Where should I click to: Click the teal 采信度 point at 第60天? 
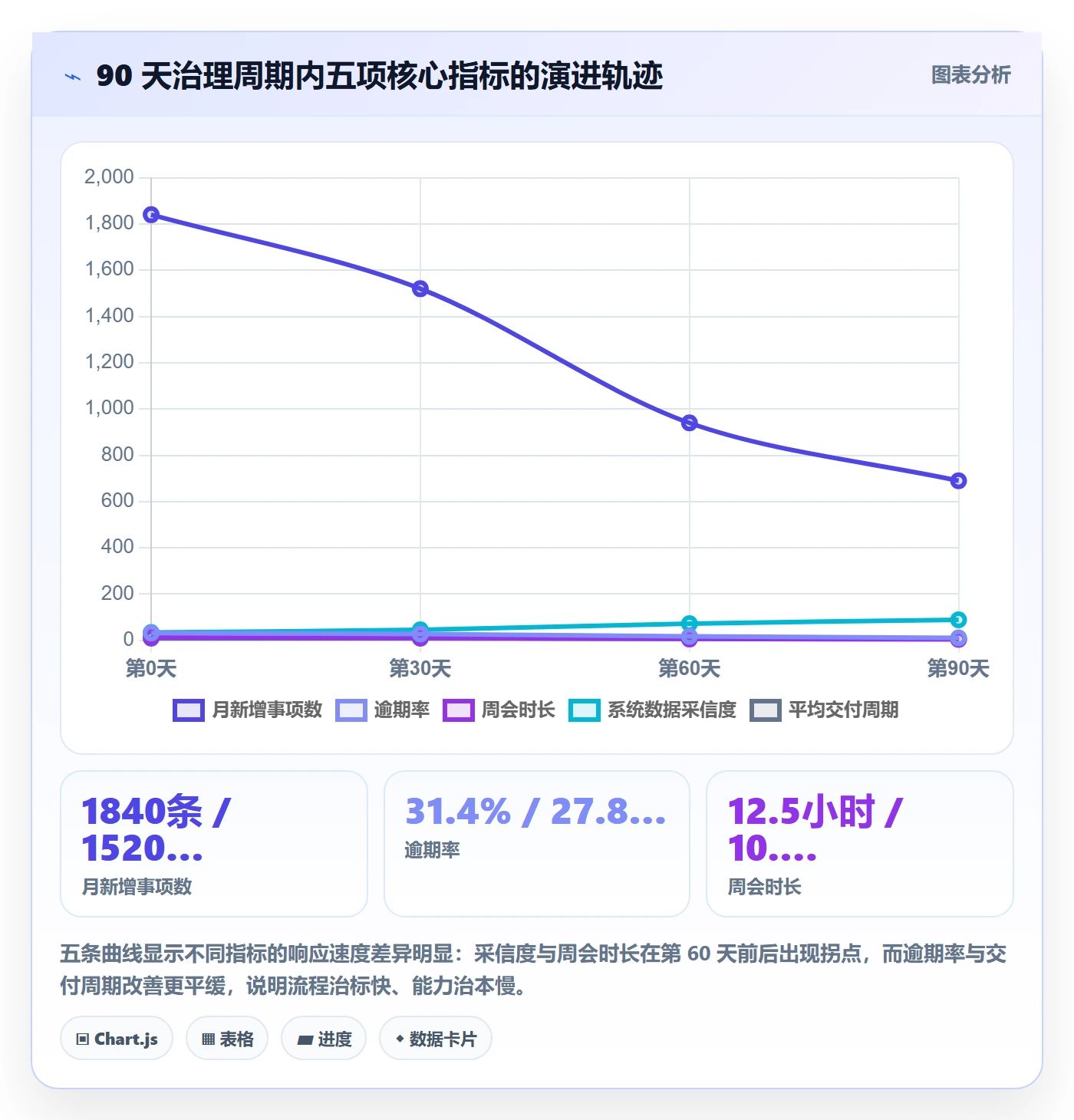[x=690, y=624]
